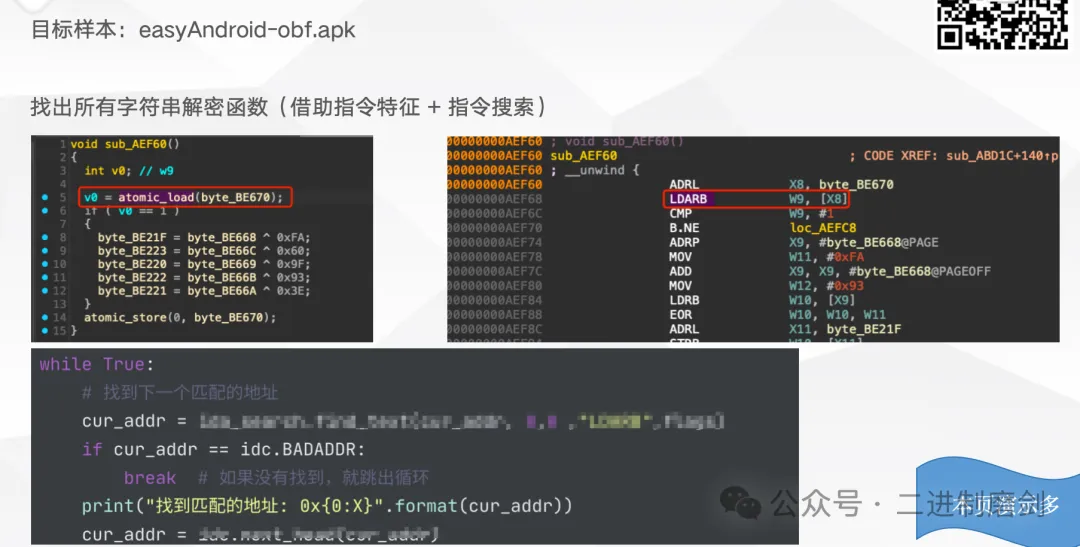Click the 'W9, [X8]' operand
This screenshot has height=547, width=1080.
point(818,199)
